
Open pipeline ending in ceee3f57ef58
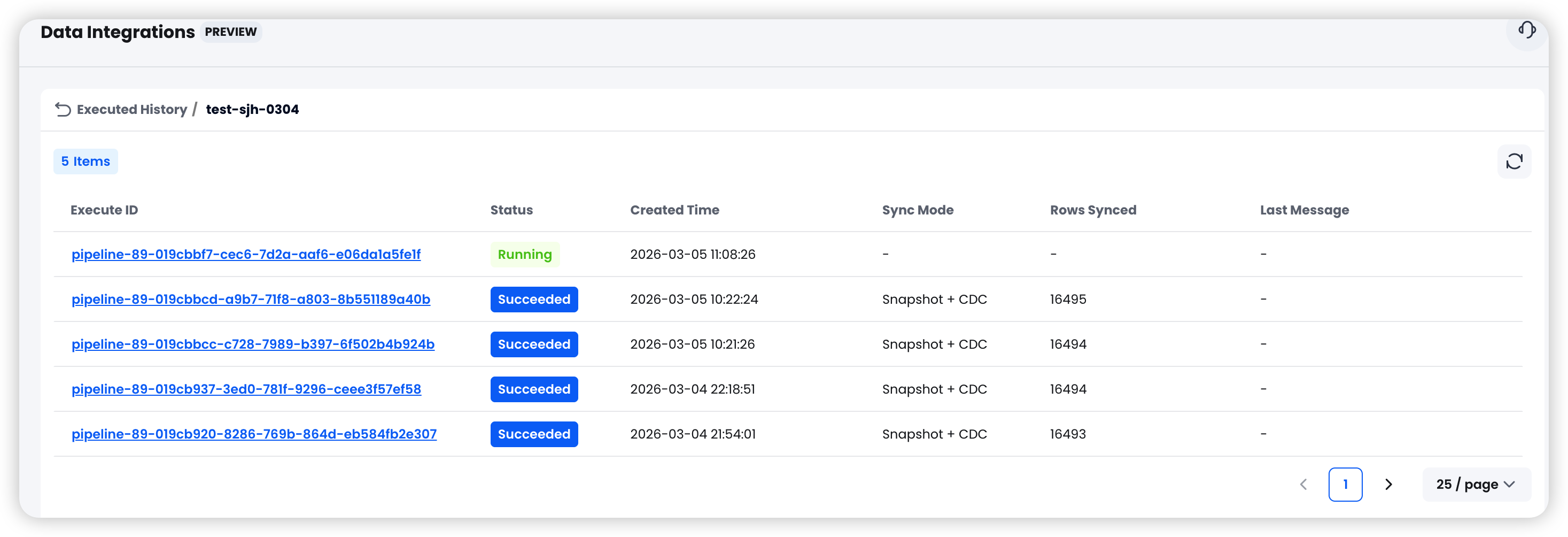click(246, 389)
